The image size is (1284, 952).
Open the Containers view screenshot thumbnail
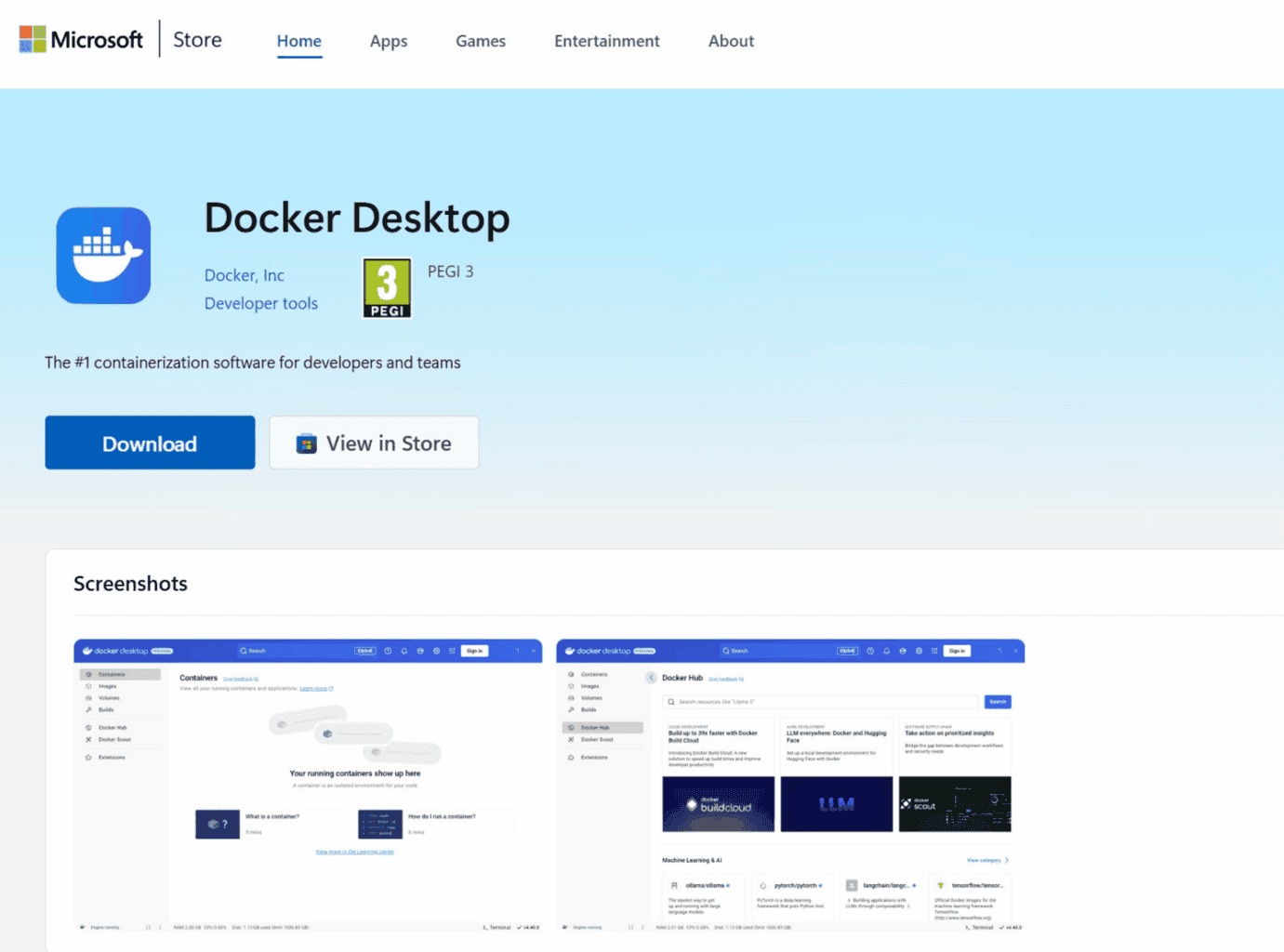click(308, 785)
